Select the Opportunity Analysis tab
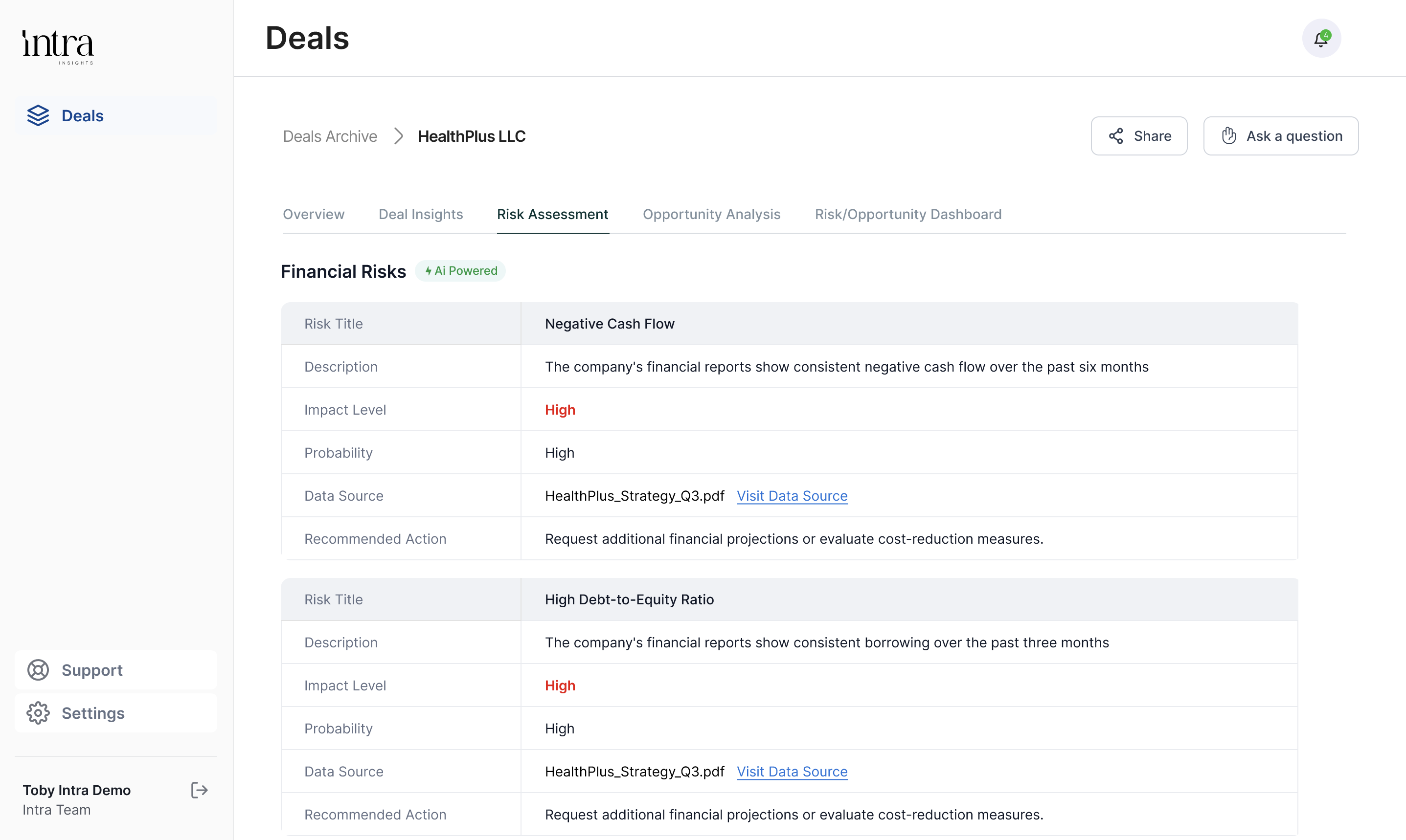 (x=711, y=215)
